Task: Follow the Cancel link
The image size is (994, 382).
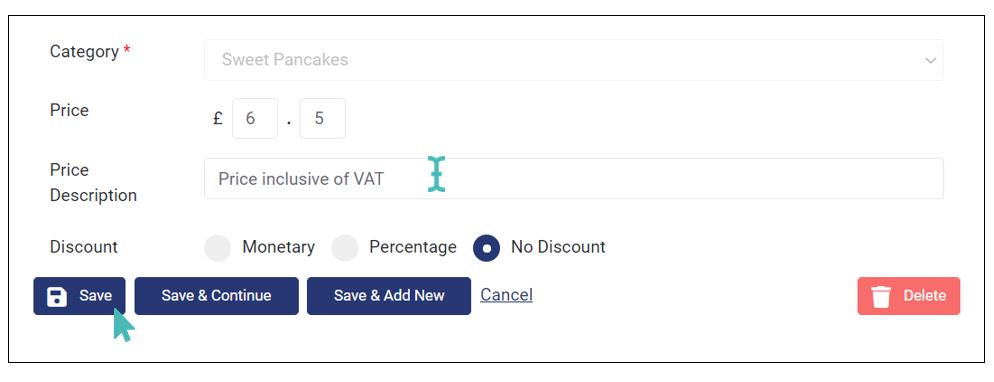Action: click(x=506, y=295)
